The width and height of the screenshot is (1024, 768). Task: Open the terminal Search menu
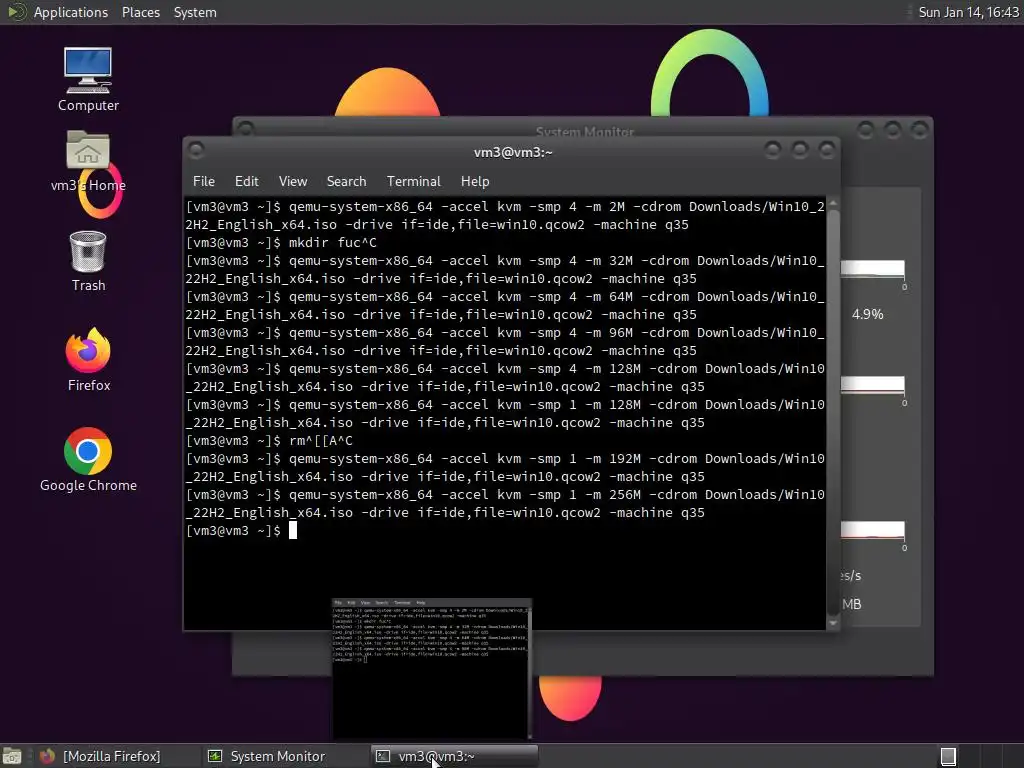pyautogui.click(x=346, y=182)
